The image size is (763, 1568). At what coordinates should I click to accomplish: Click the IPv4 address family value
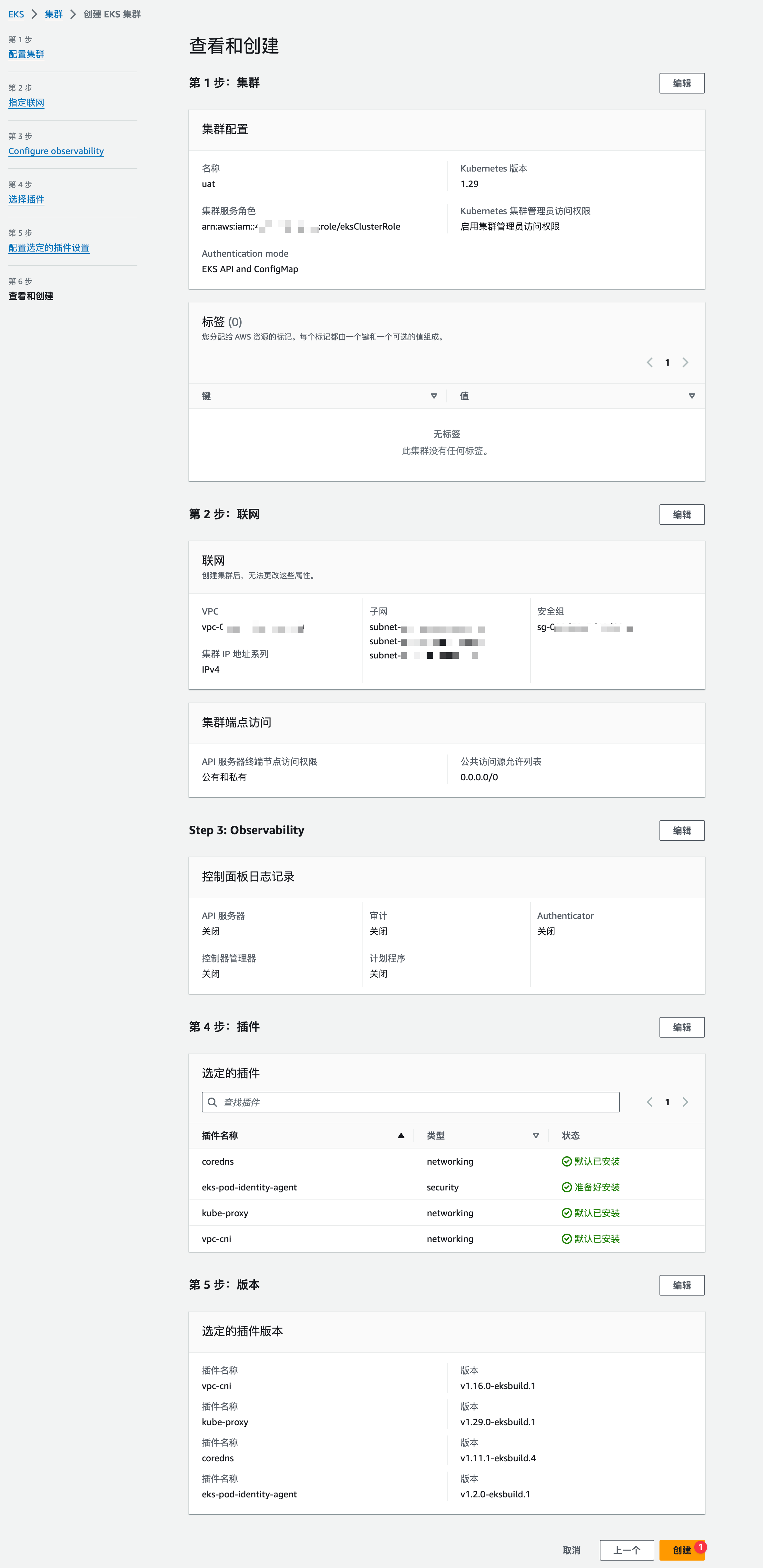pyautogui.click(x=211, y=670)
